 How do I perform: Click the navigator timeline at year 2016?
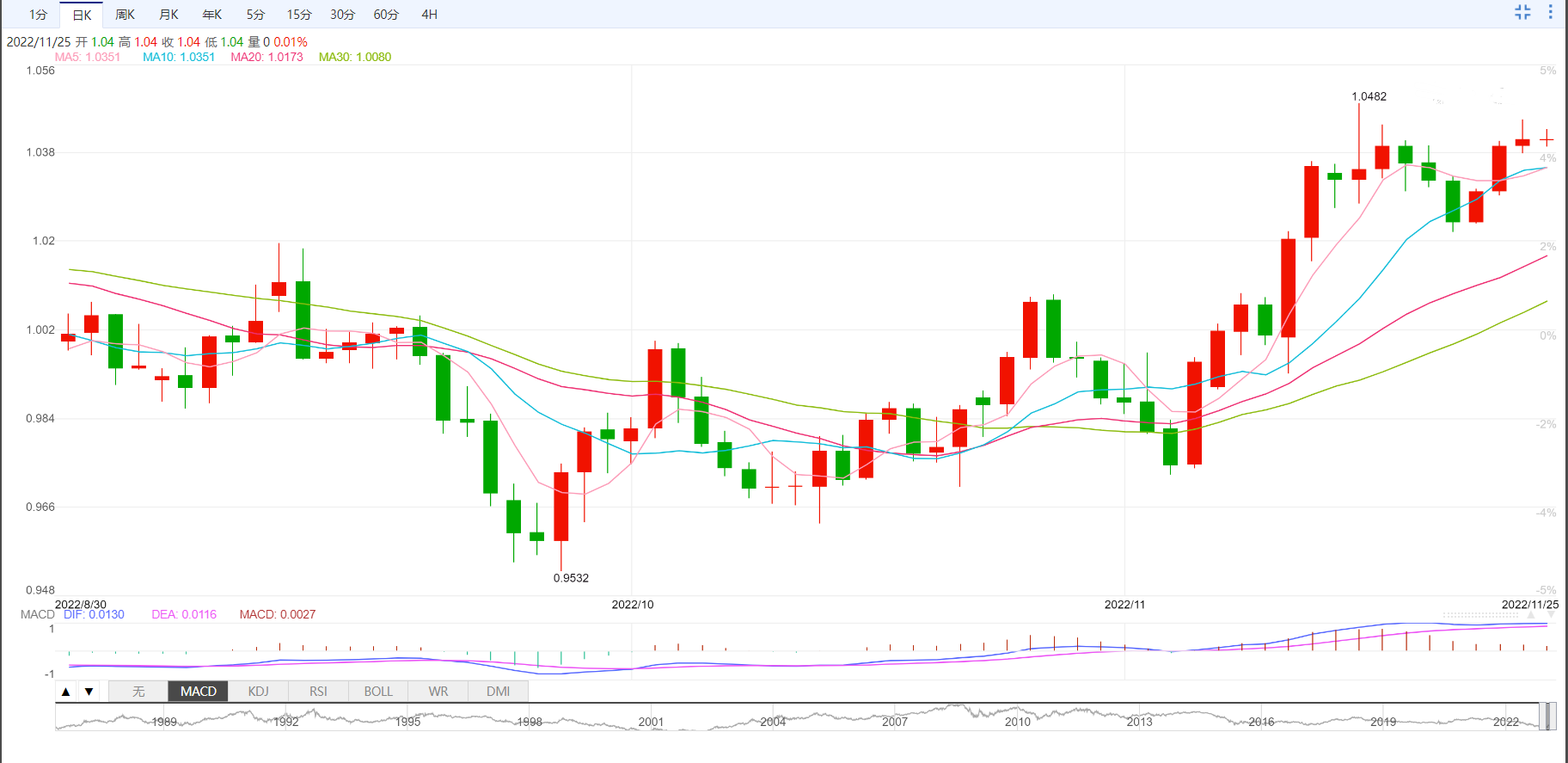pos(1261,722)
